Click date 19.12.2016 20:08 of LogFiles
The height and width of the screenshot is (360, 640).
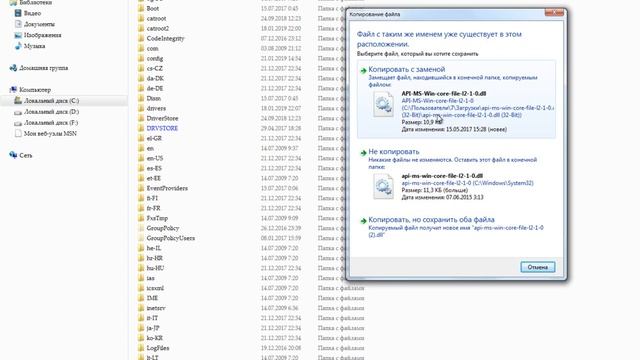pos(281,348)
